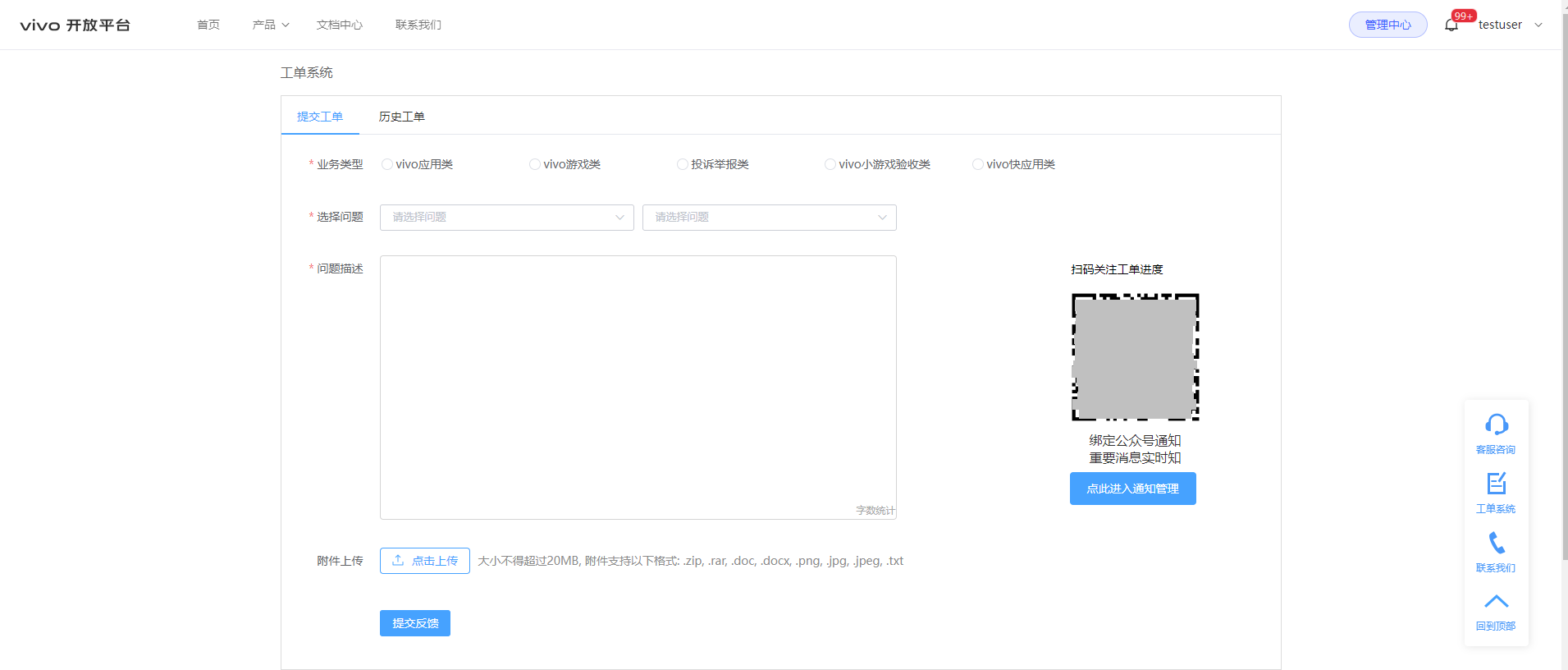
Task: Click the 提交反馈 button
Action: pos(414,623)
